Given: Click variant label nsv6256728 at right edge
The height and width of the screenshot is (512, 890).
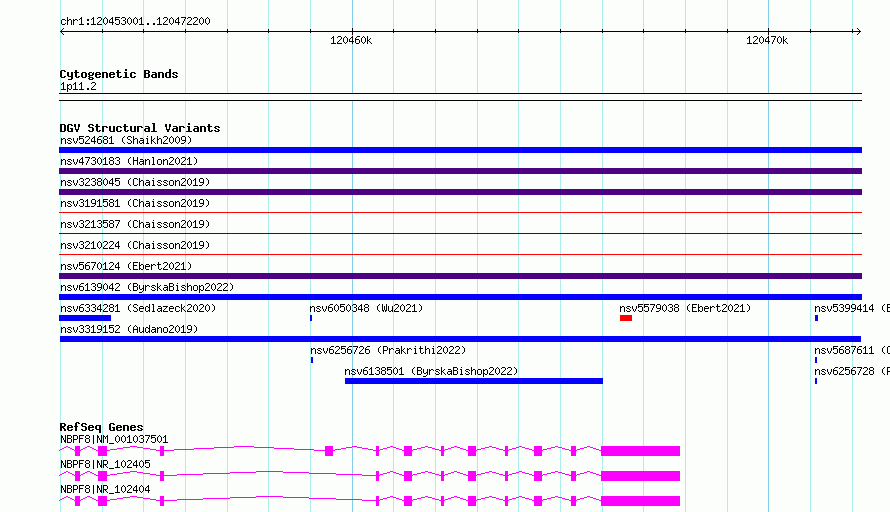Looking at the screenshot, I should tap(851, 371).
